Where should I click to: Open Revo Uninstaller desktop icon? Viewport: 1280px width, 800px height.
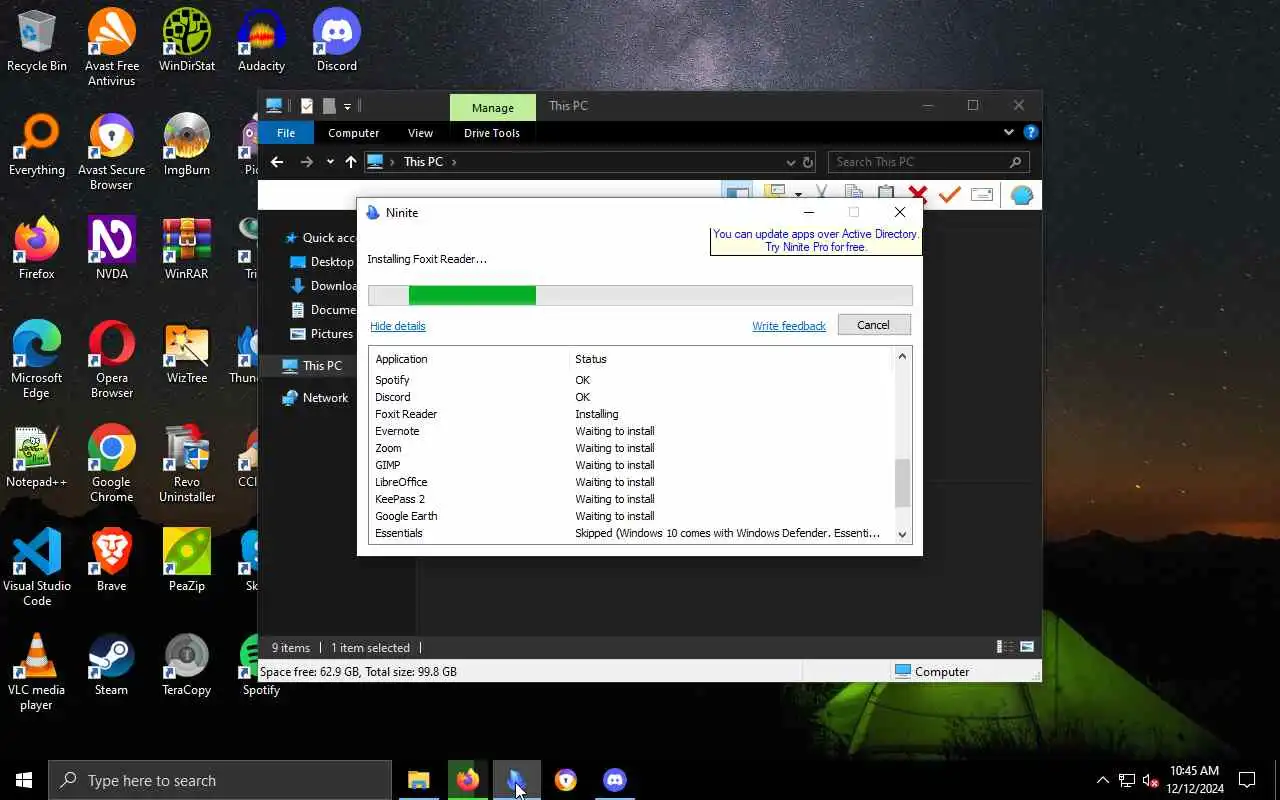point(187,463)
